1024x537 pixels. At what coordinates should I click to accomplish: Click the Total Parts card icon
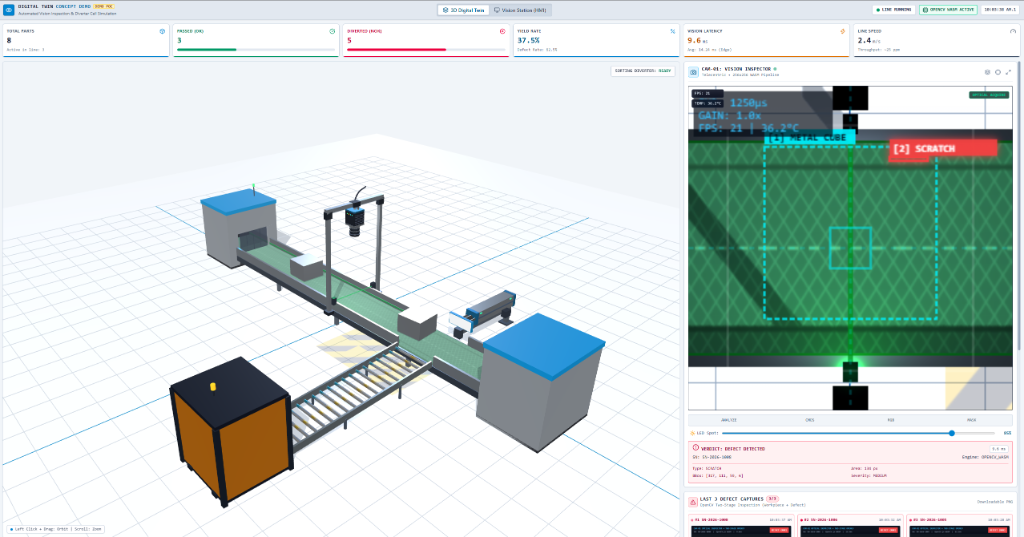tap(163, 31)
